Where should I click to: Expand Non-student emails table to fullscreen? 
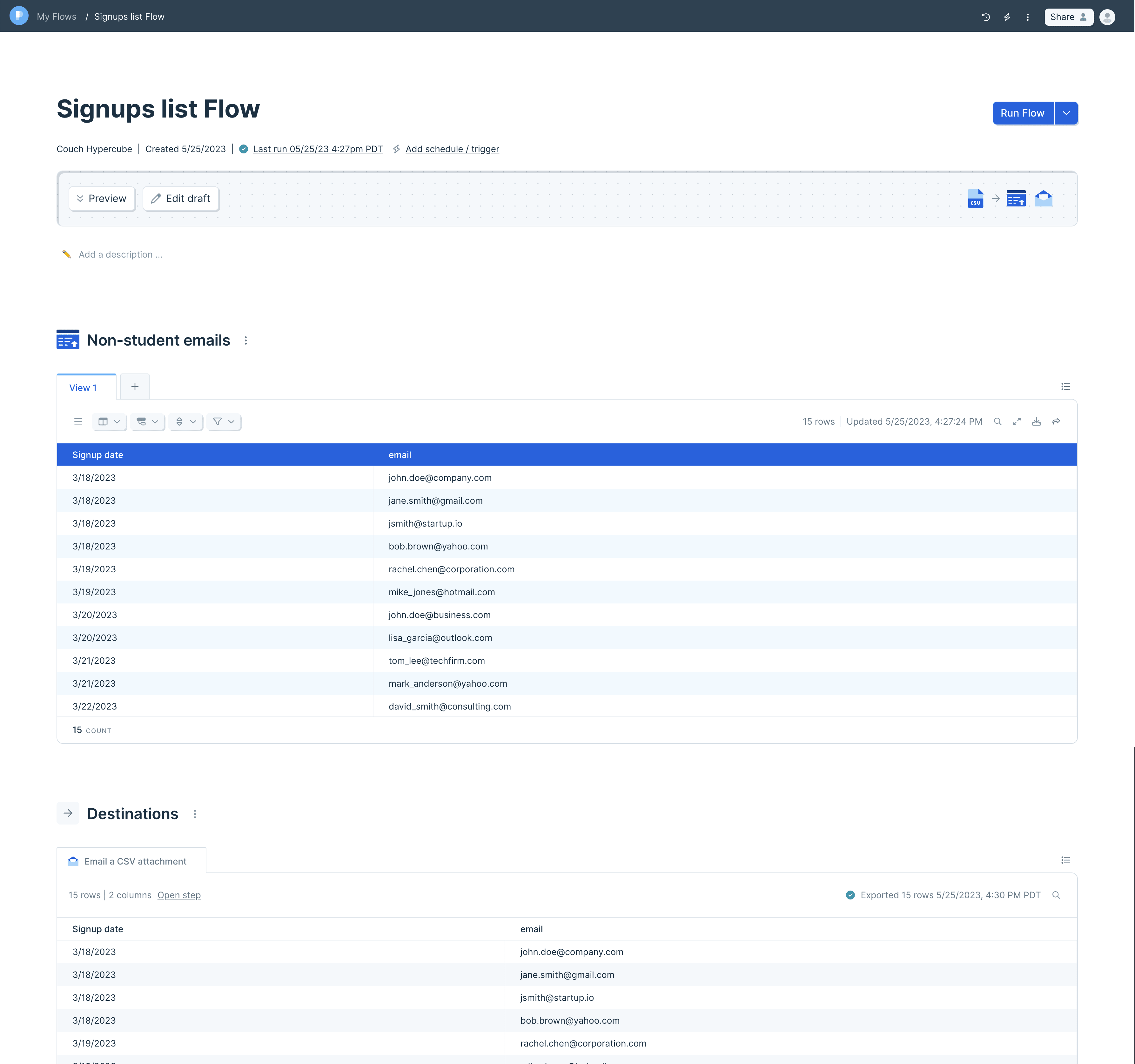coord(1017,421)
